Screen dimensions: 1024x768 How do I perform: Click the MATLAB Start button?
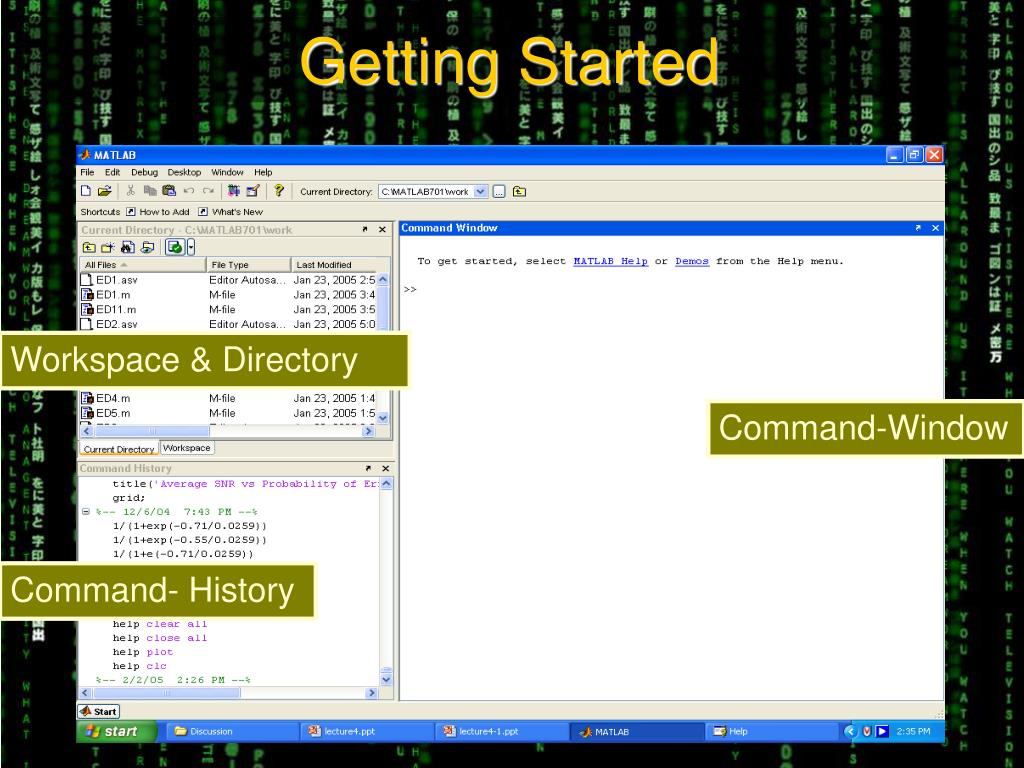click(99, 711)
